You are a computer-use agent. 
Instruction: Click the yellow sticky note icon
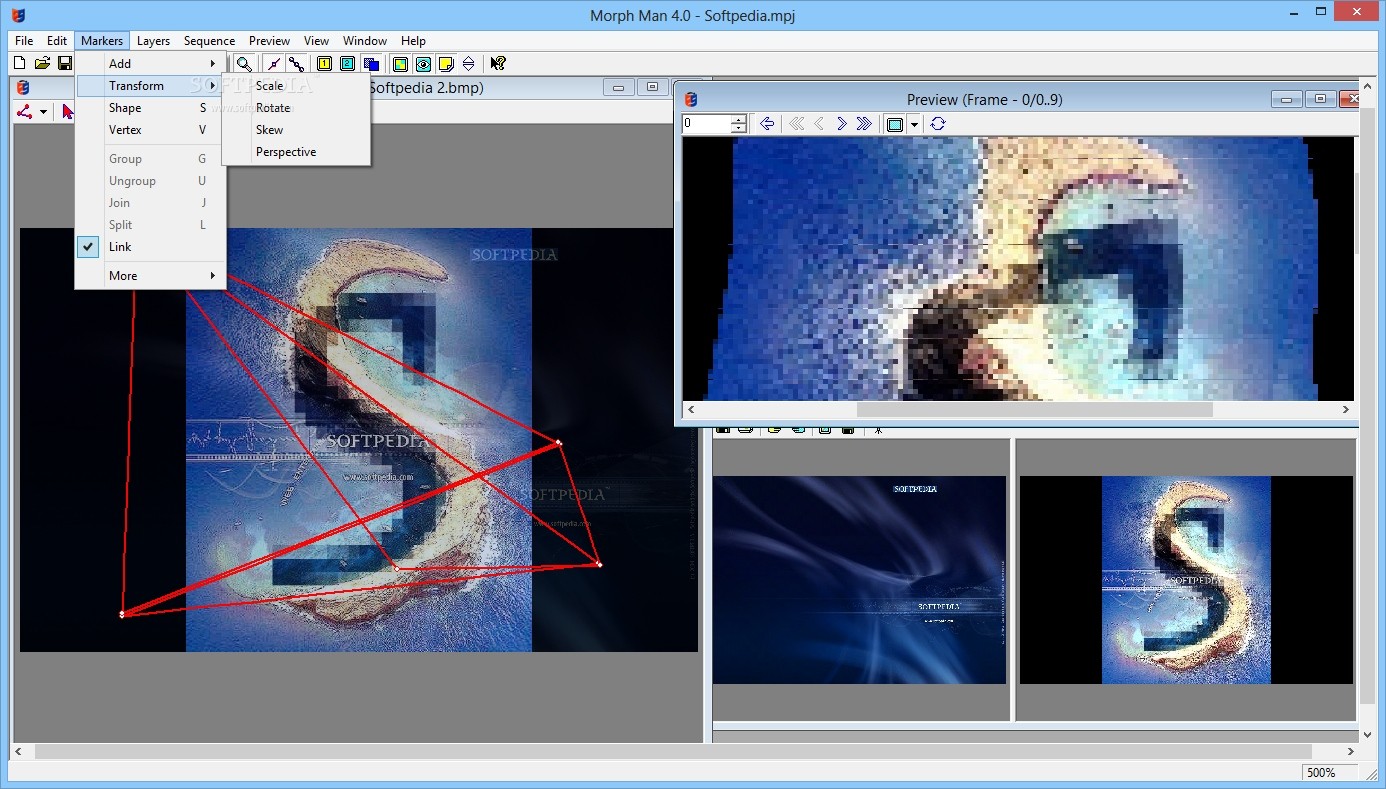coord(446,64)
